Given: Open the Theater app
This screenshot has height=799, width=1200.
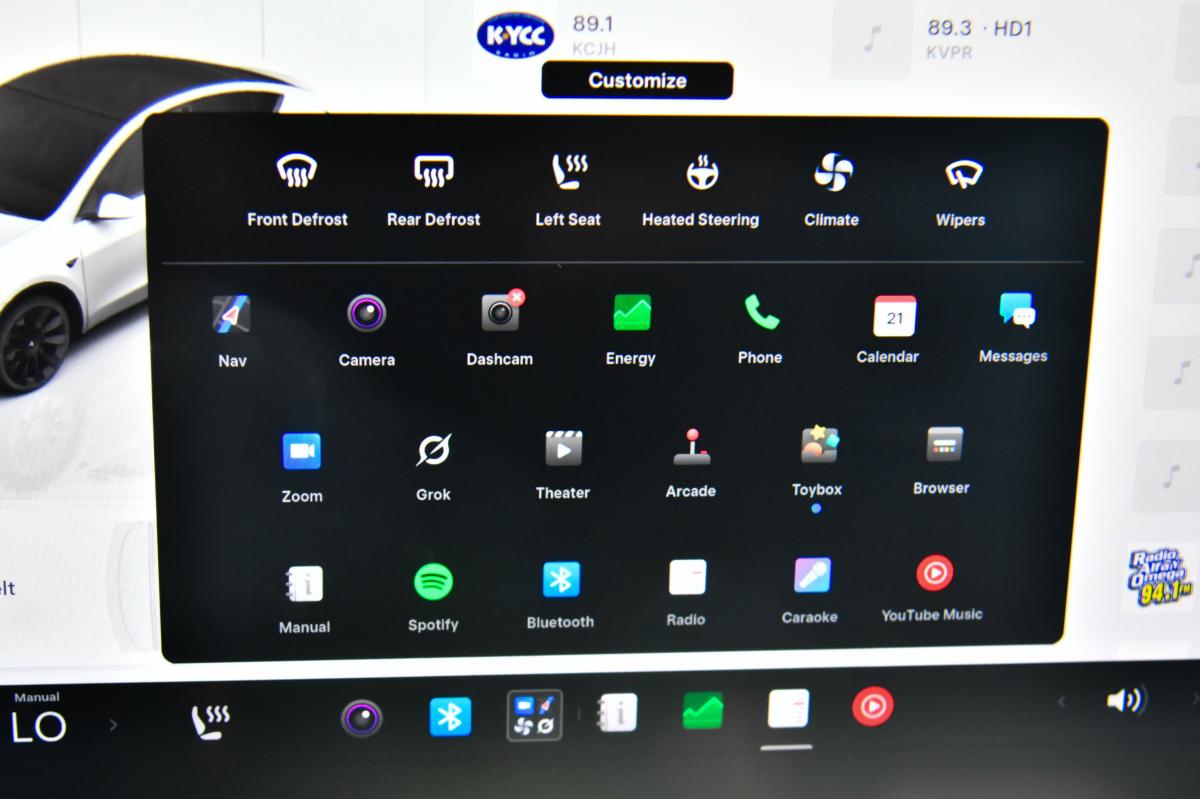Looking at the screenshot, I should click(563, 464).
